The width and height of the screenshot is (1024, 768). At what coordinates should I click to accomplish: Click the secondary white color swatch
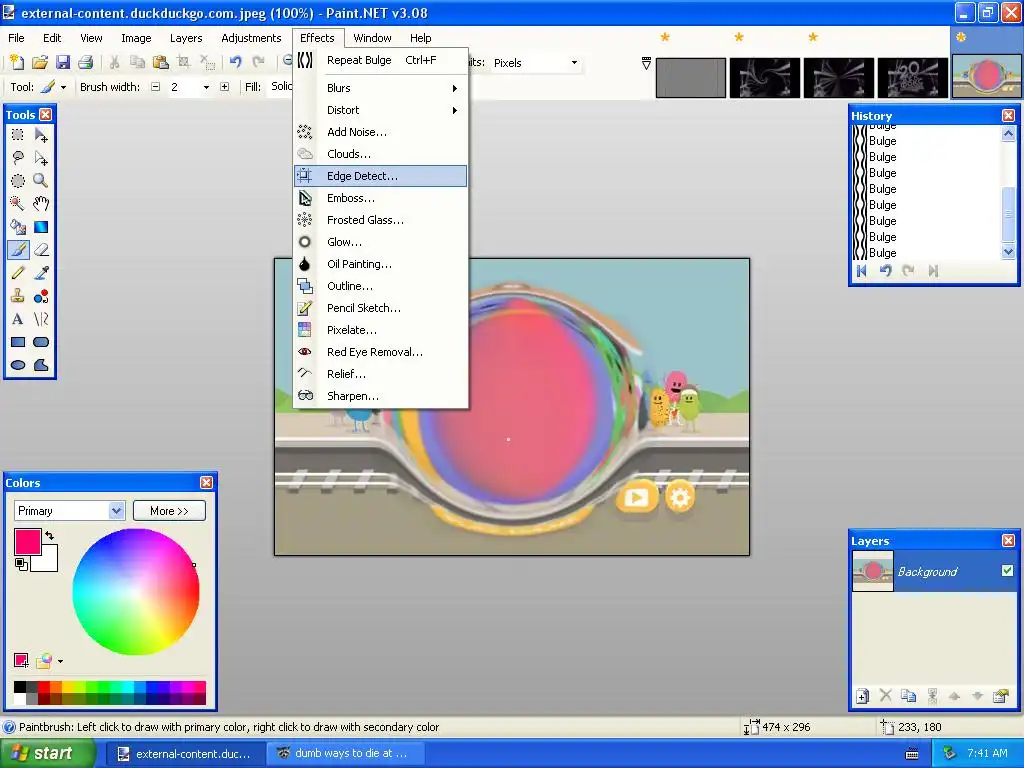47,562
